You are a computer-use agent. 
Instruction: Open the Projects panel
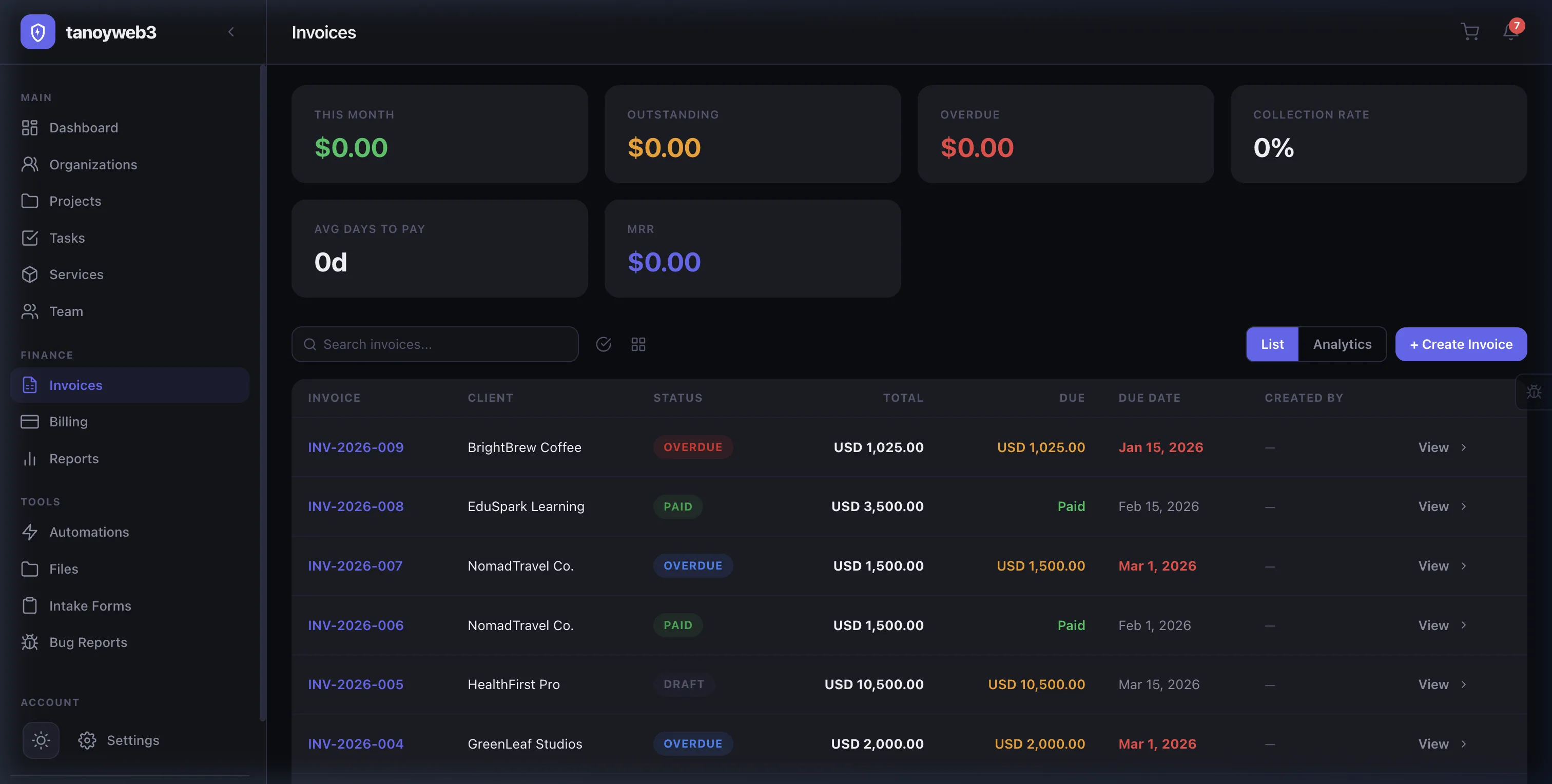tap(75, 201)
